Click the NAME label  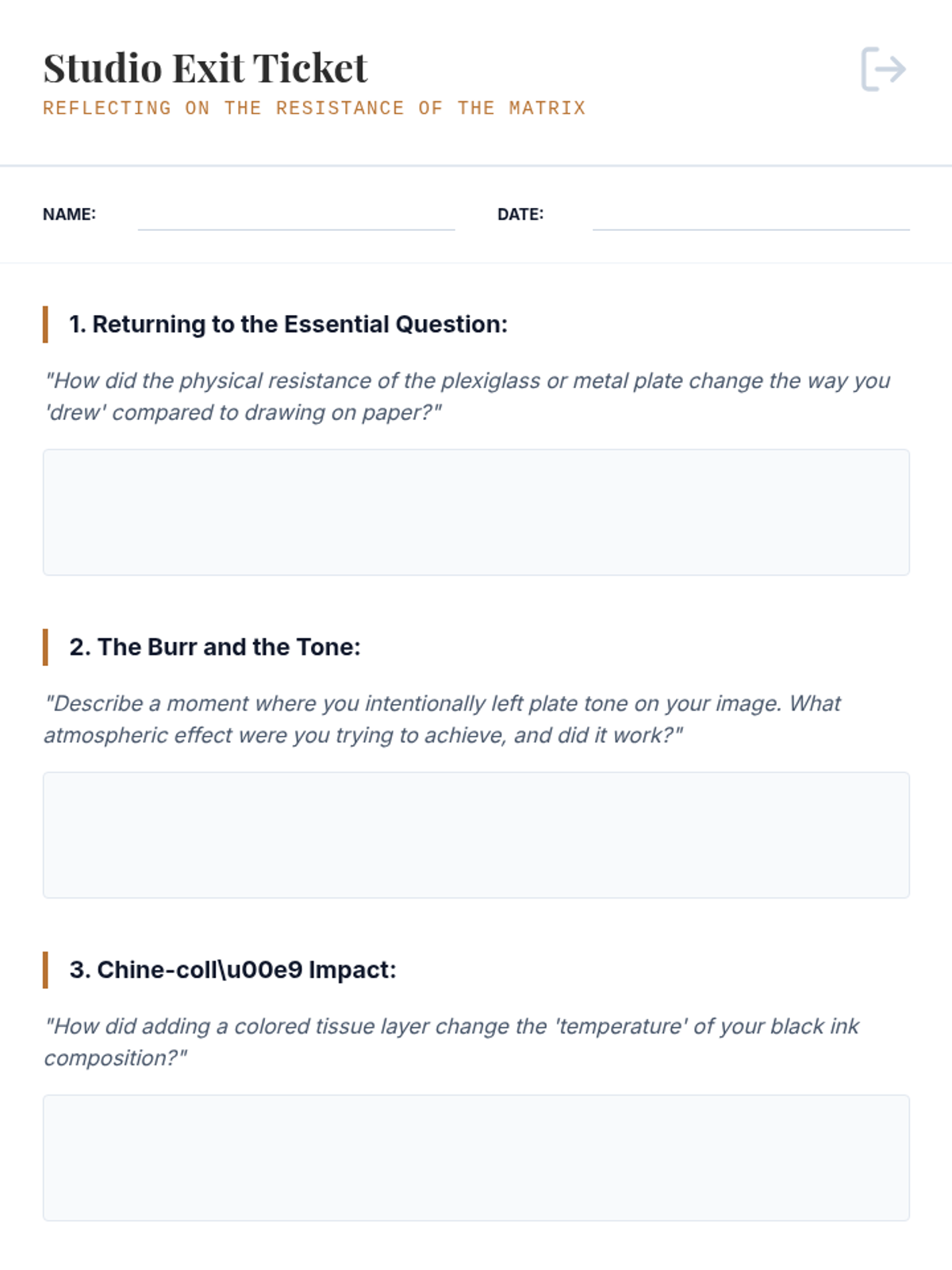point(69,214)
